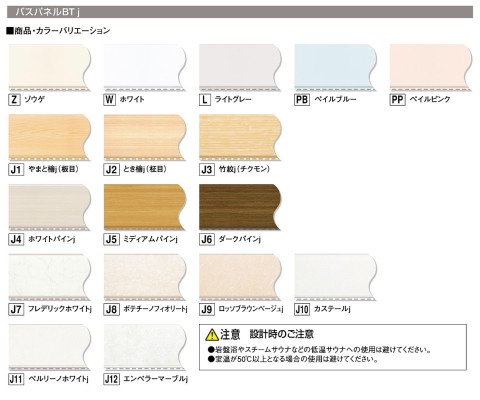Viewport: 480px width, 400px height.
Task: Click the J11 ベルリーノホワイト swatch
Action: pos(49,347)
